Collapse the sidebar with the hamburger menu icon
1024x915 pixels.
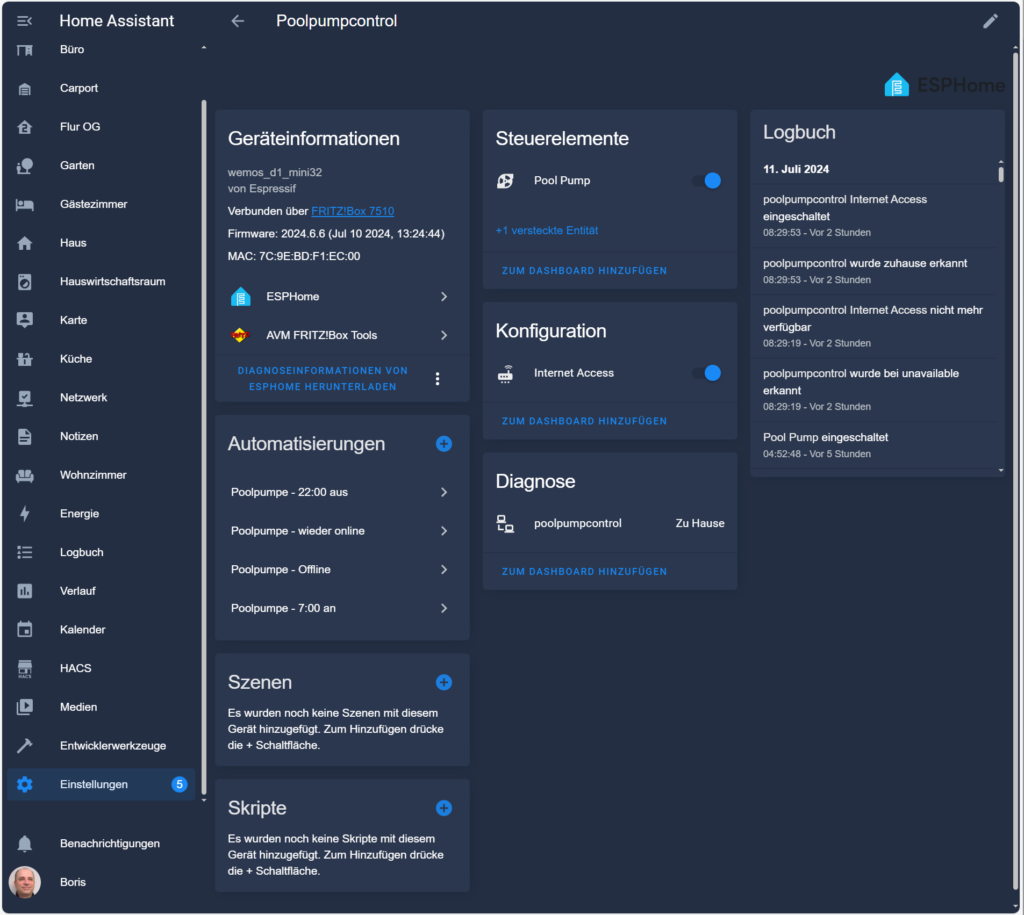coord(25,21)
